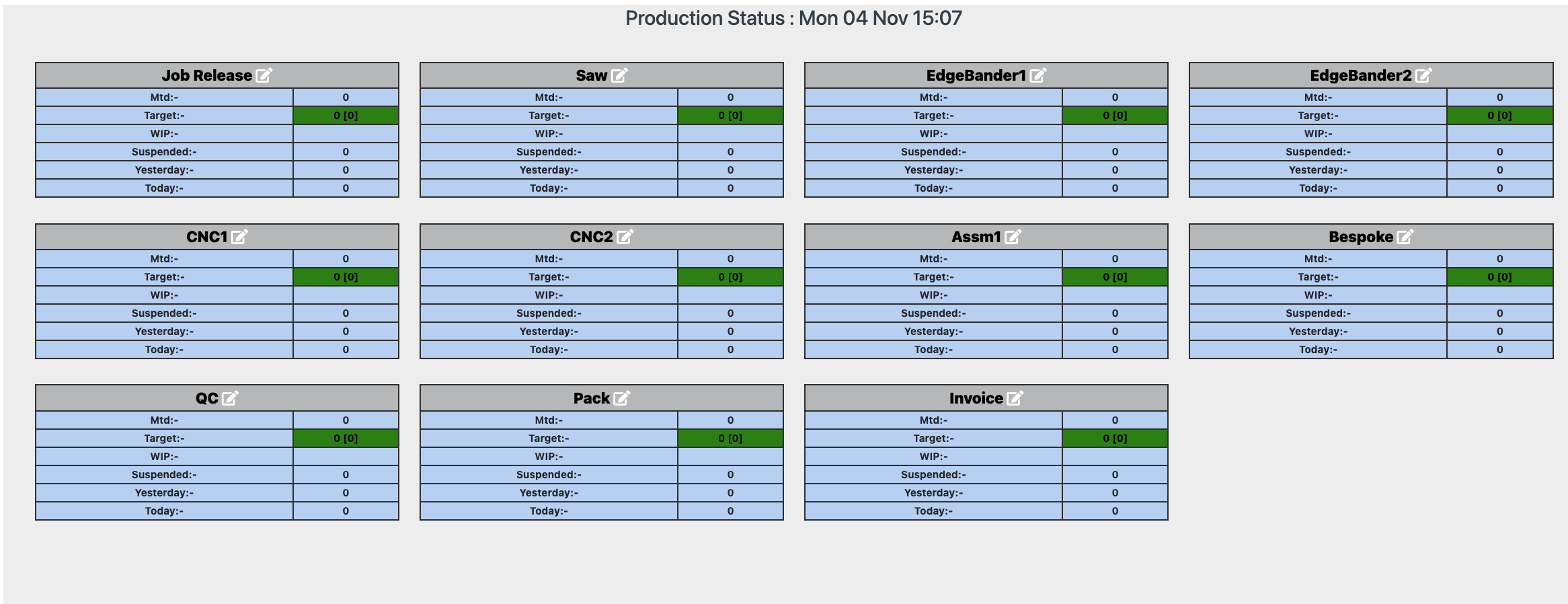The image size is (1568, 604).
Task: Click the EdgeBander1 edit icon
Action: click(1038, 75)
